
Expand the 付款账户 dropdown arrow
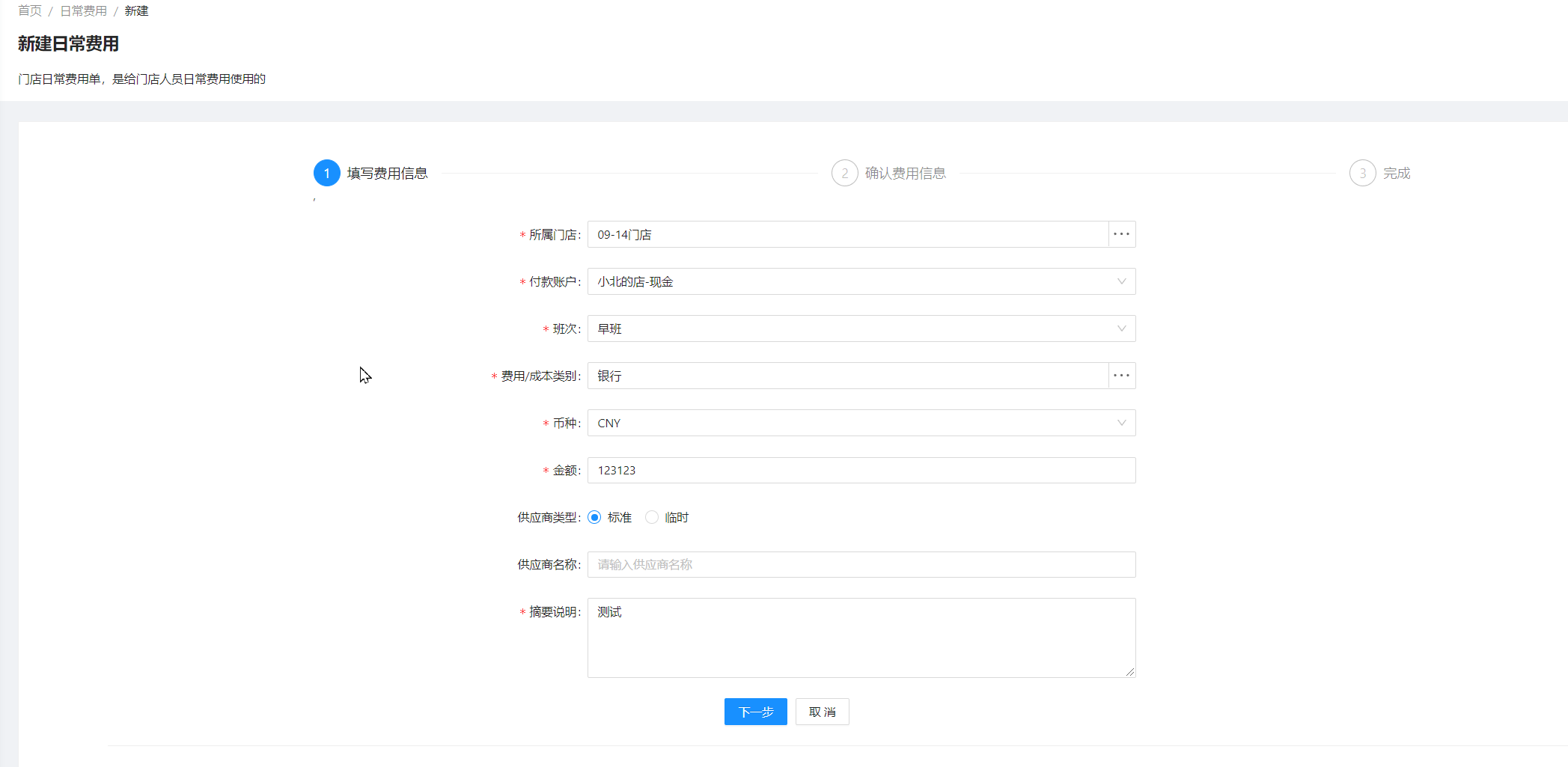(1121, 281)
